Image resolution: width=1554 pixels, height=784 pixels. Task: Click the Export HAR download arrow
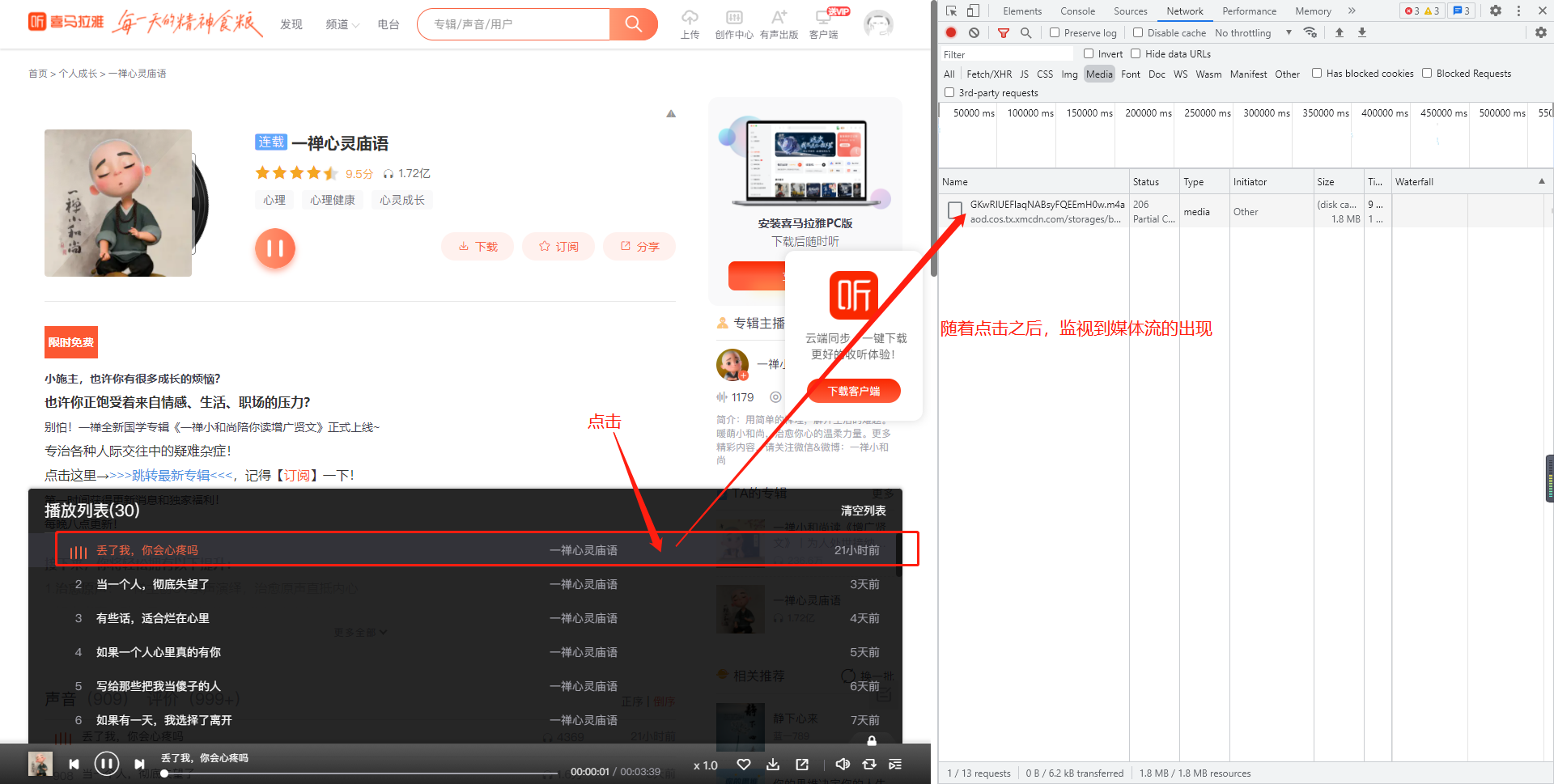point(1362,32)
